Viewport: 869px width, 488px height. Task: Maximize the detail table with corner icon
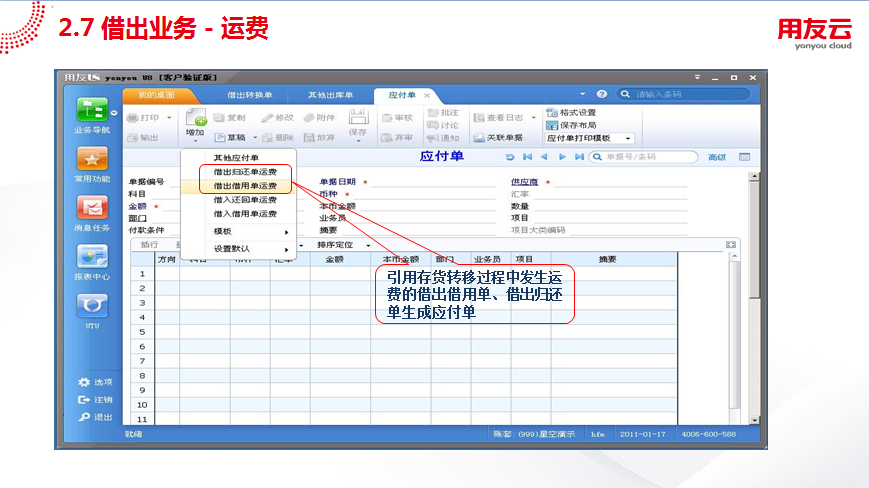click(731, 245)
